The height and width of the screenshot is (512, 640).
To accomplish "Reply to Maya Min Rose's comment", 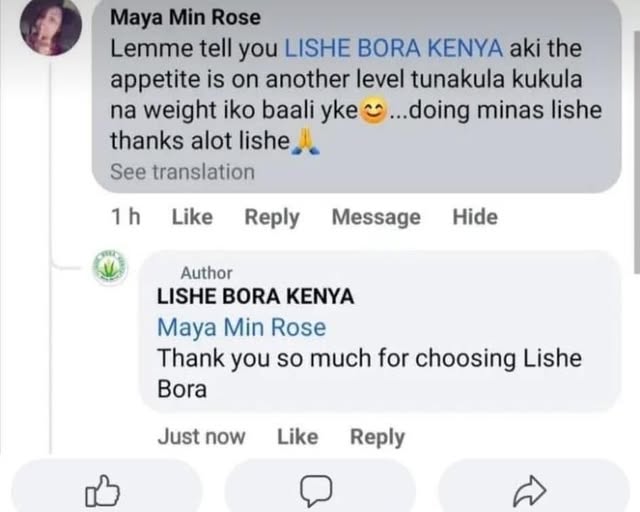I will point(272,217).
